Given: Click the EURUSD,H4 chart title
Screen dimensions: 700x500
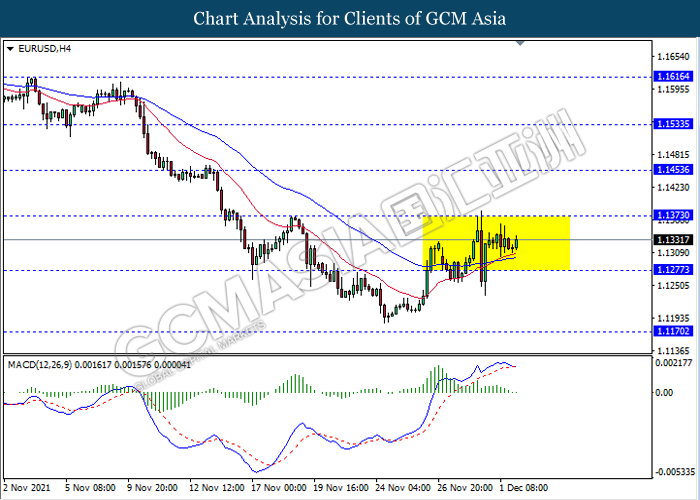Looking at the screenshot, I should 44,49.
